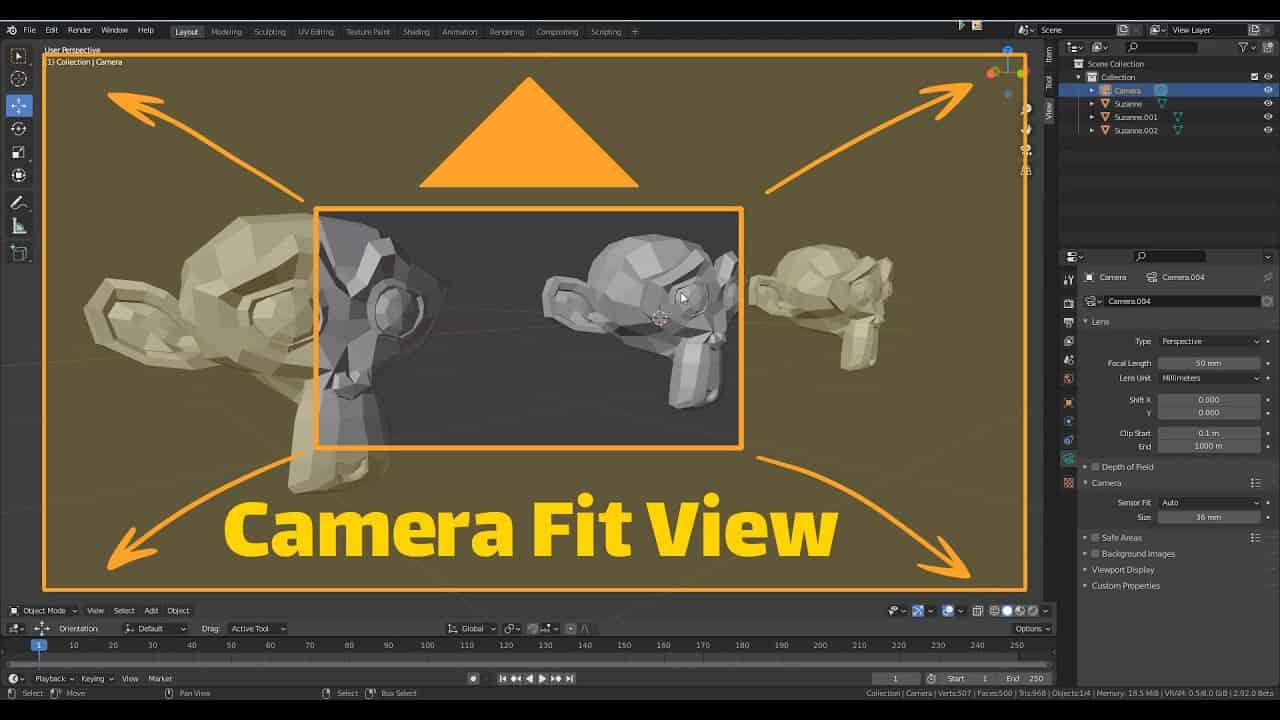Image resolution: width=1280 pixels, height=720 pixels.
Task: Select the Measure tool
Action: (19, 226)
